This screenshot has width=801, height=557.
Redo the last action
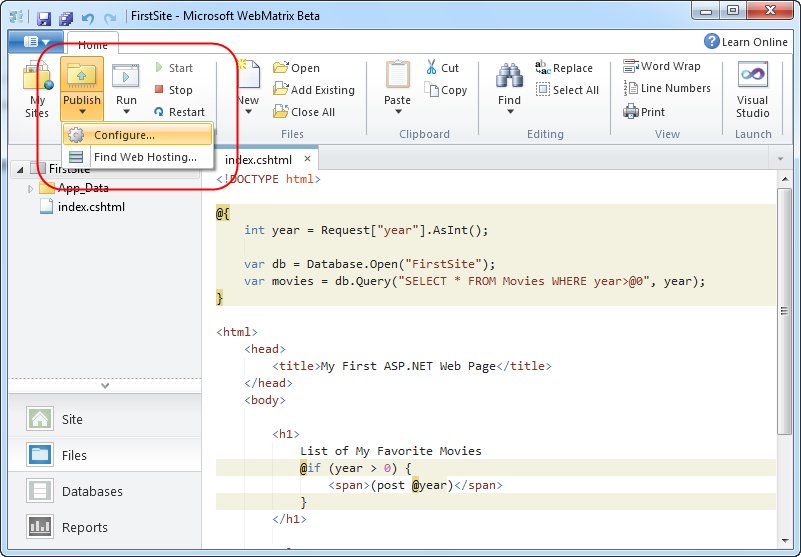point(110,18)
